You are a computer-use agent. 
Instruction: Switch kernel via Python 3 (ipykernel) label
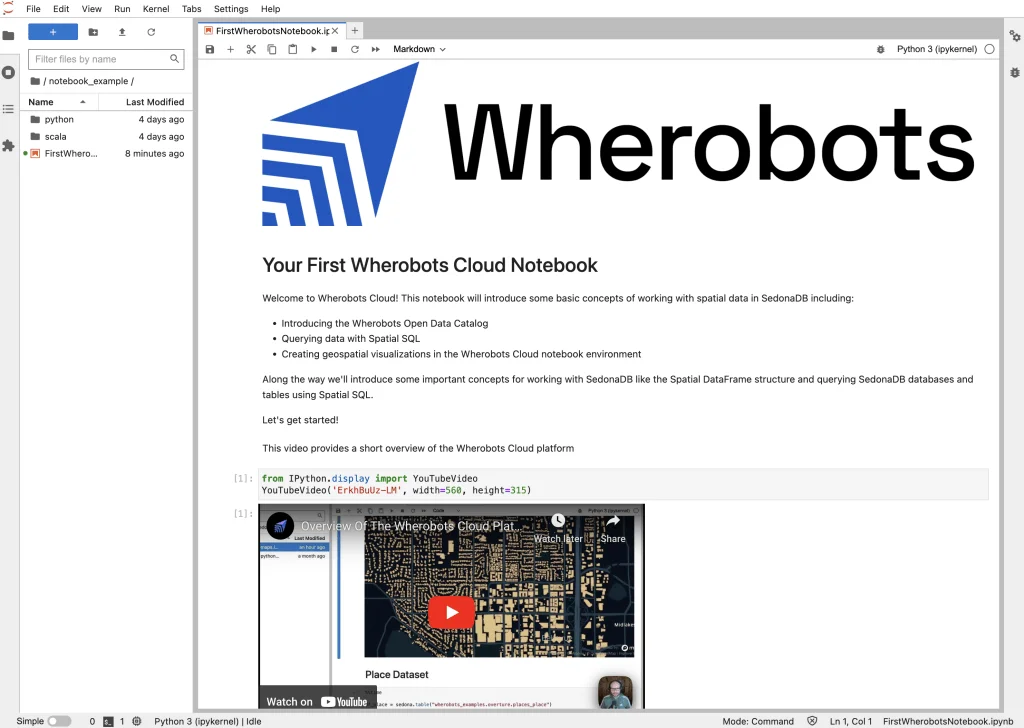936,49
